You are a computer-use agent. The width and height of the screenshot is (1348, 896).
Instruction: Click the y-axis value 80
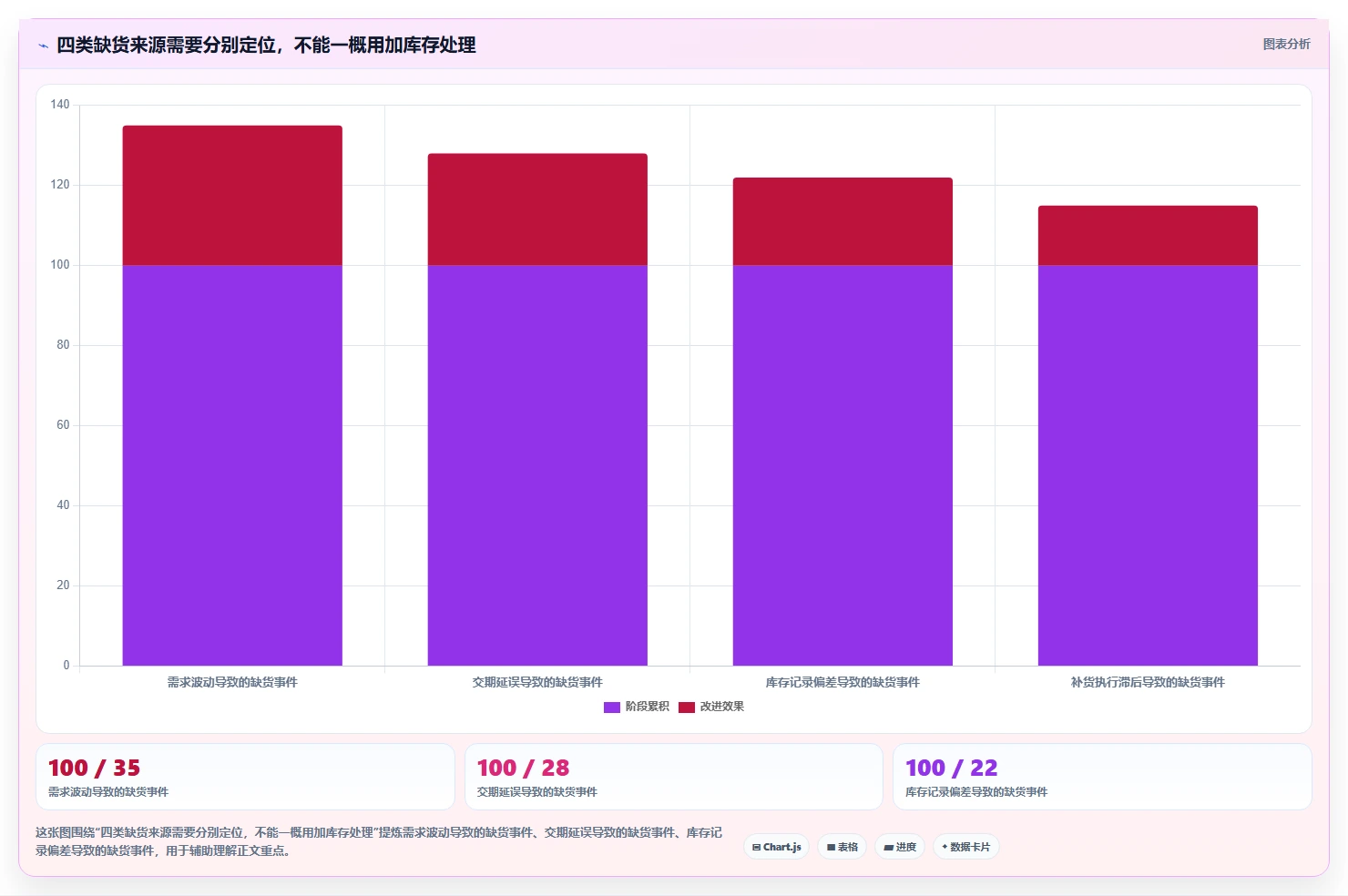(63, 345)
